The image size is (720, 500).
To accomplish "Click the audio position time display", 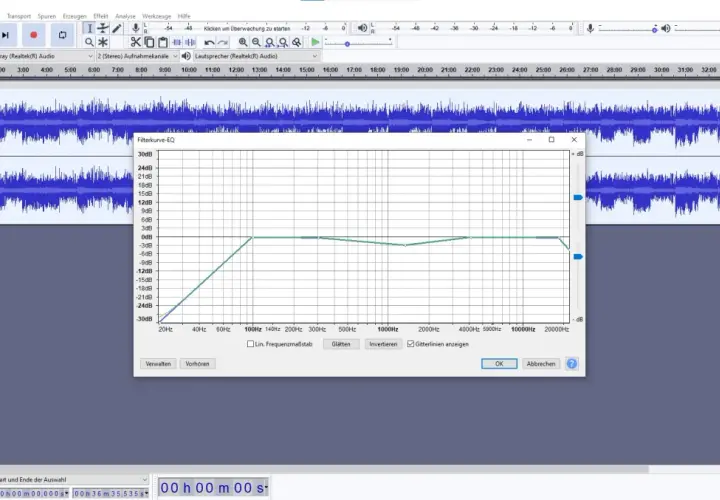I will 213,488.
